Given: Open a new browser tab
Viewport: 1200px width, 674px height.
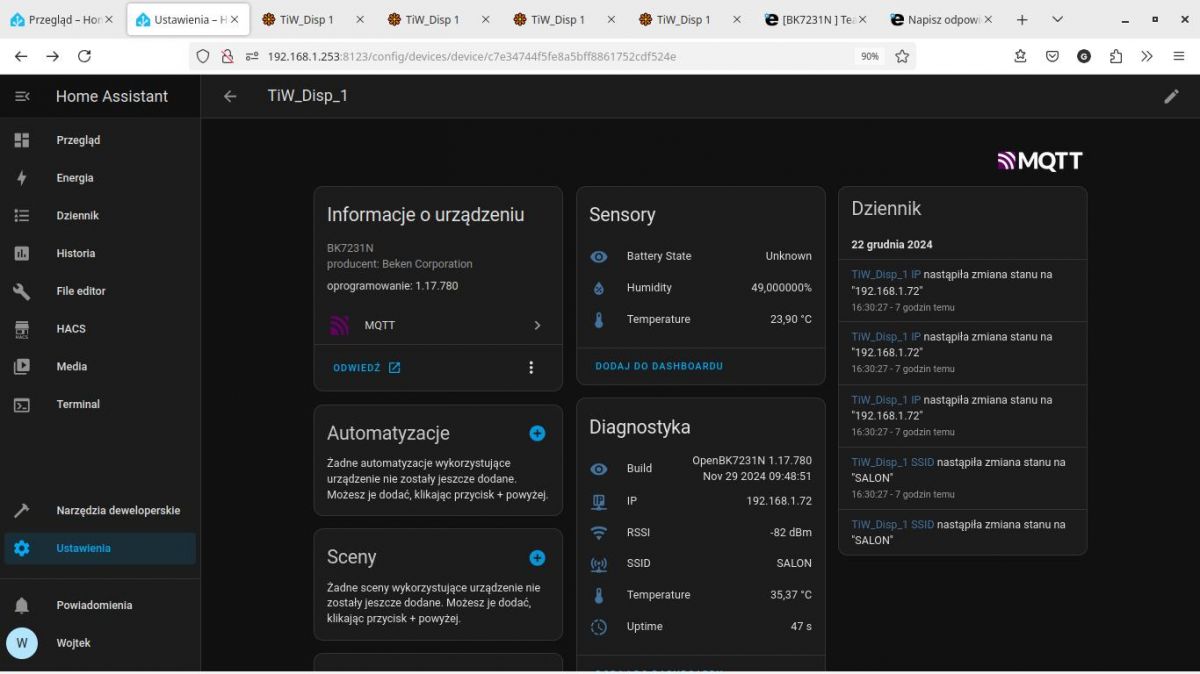Looking at the screenshot, I should pyautogui.click(x=1022, y=20).
